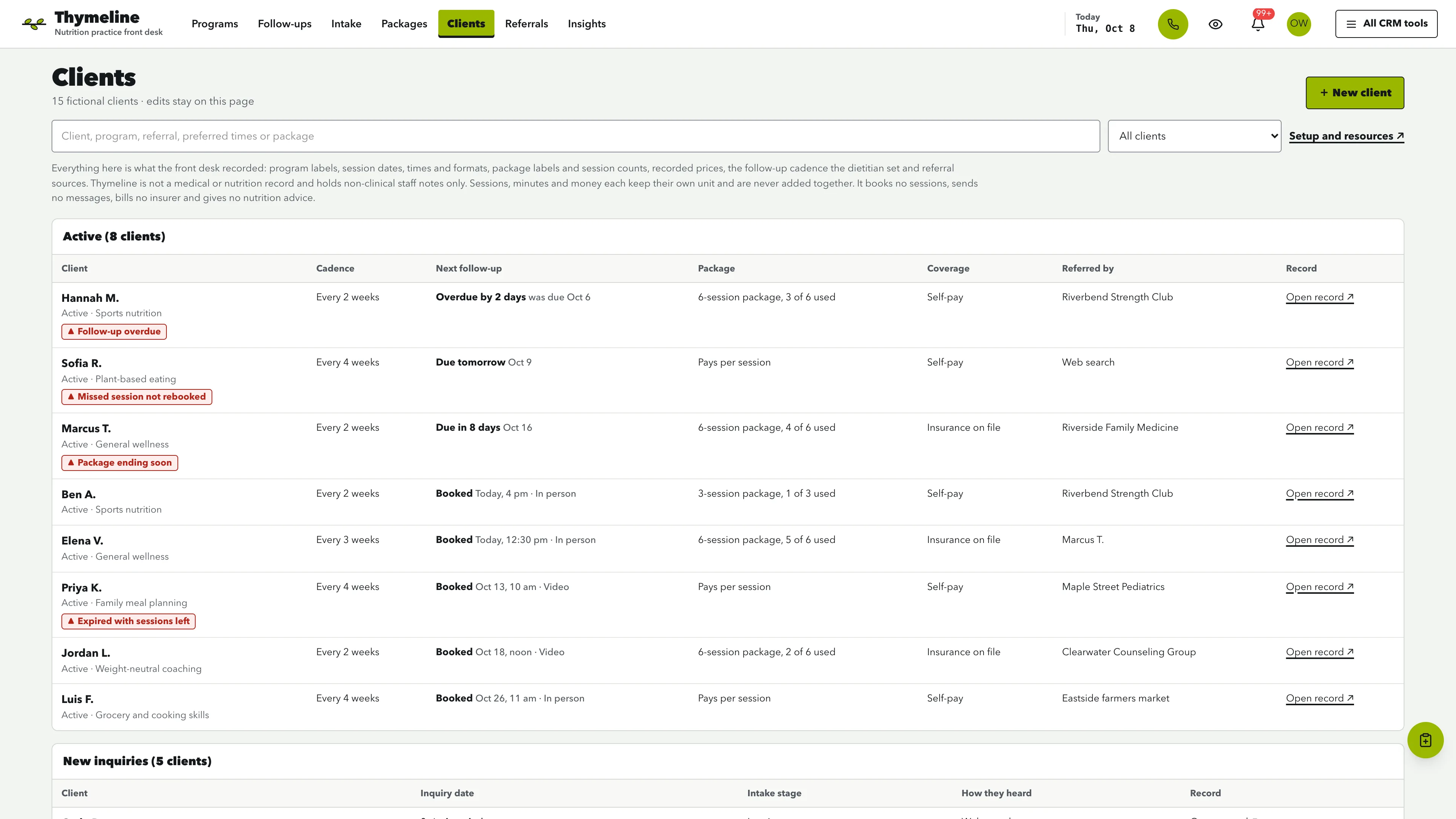Open the Intake tab
This screenshot has width=1456, height=819.
(x=346, y=24)
